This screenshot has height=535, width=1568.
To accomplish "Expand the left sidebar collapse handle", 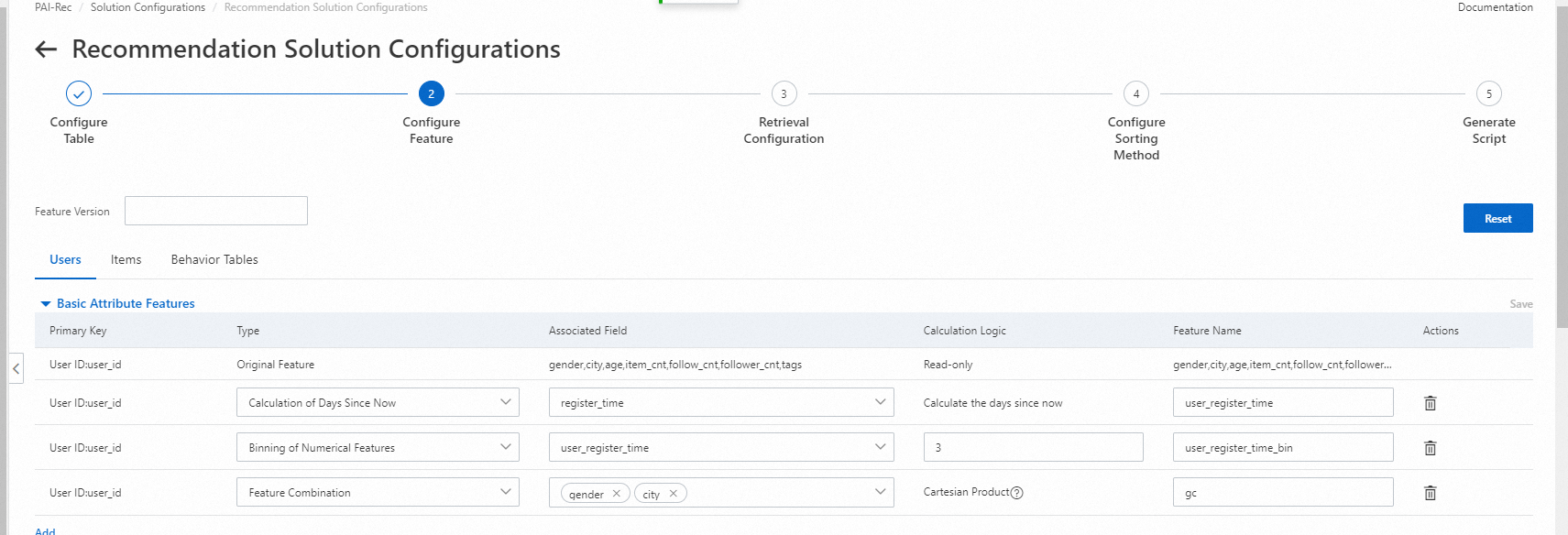I will click(16, 369).
